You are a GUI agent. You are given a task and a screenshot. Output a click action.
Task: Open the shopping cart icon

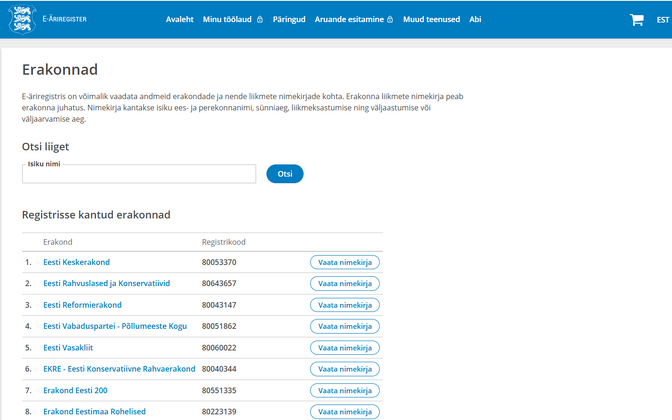(636, 20)
